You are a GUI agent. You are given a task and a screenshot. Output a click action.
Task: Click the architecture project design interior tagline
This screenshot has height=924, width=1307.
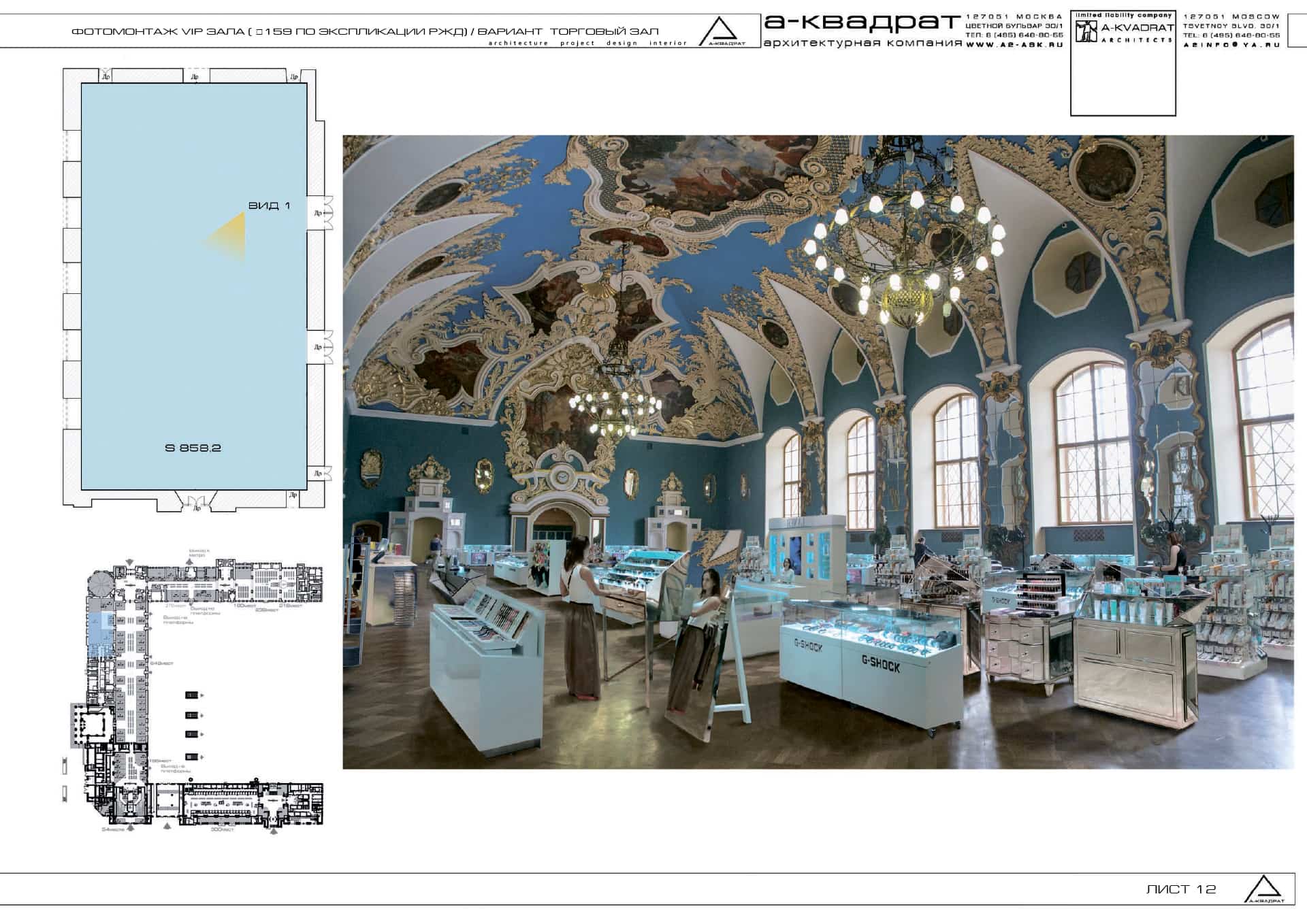coord(588,43)
